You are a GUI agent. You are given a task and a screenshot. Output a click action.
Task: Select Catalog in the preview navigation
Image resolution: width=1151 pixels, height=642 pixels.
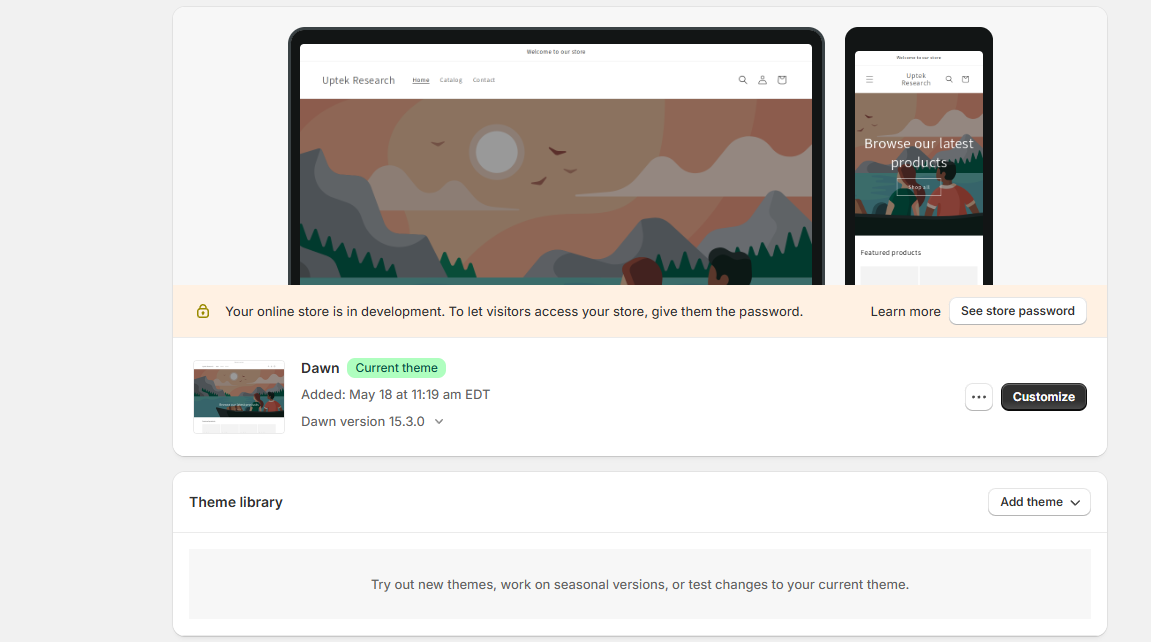(451, 80)
